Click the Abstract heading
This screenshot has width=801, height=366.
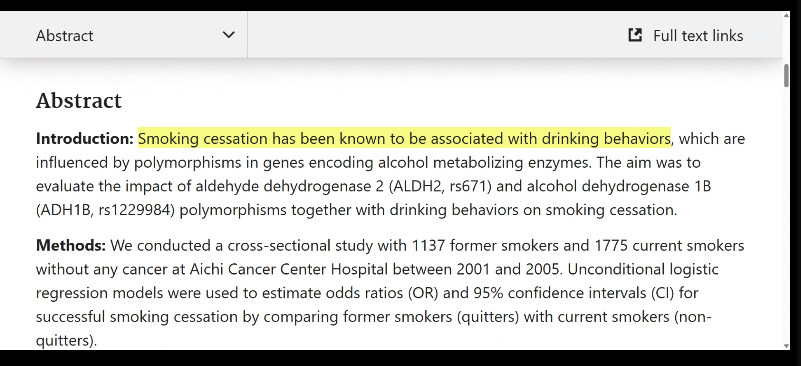(x=79, y=101)
